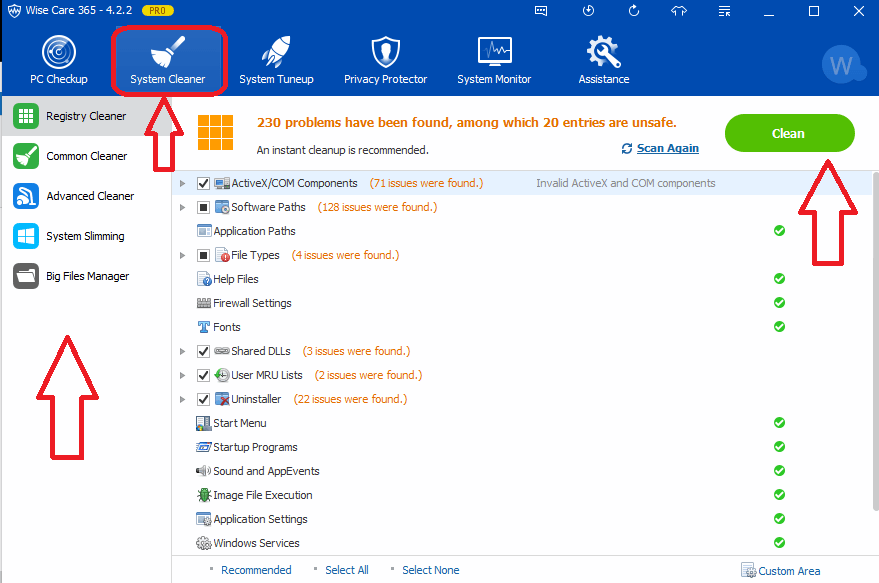Click the restore/backup clock icon in title bar

[x=588, y=11]
